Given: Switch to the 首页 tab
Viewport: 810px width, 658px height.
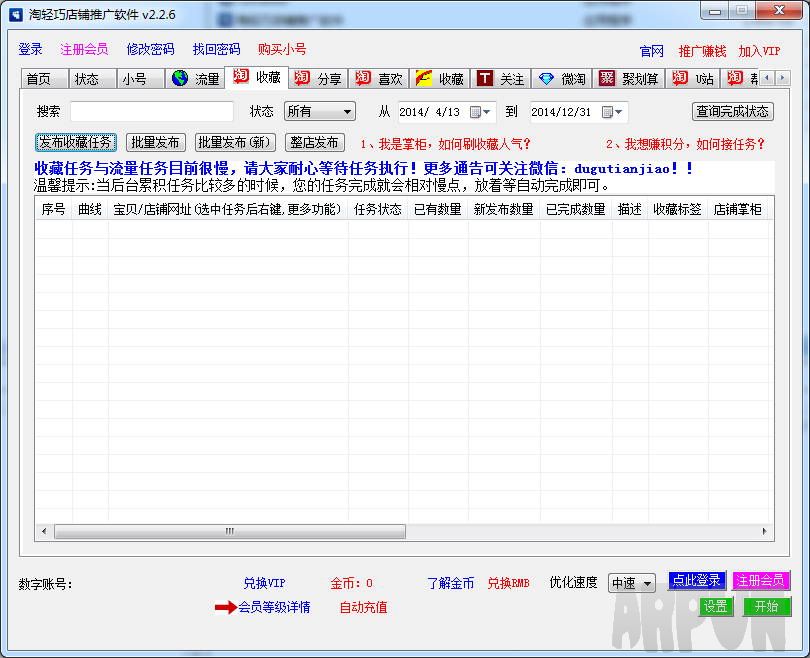Looking at the screenshot, I should click(39, 79).
